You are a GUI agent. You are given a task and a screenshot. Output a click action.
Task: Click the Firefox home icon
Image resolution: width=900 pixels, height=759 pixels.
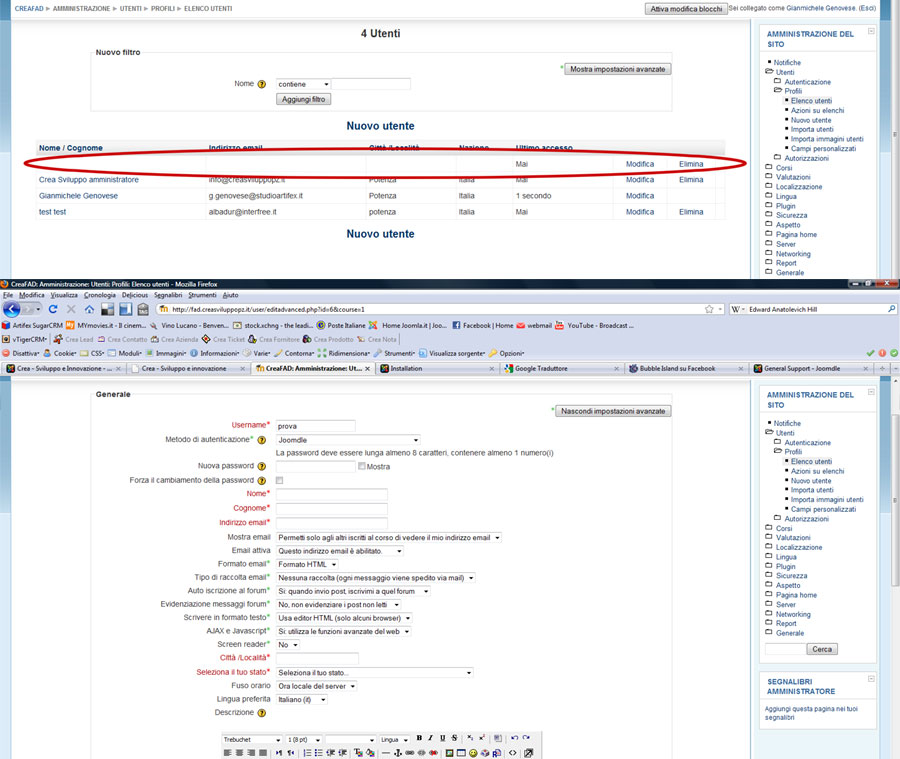pos(89,309)
